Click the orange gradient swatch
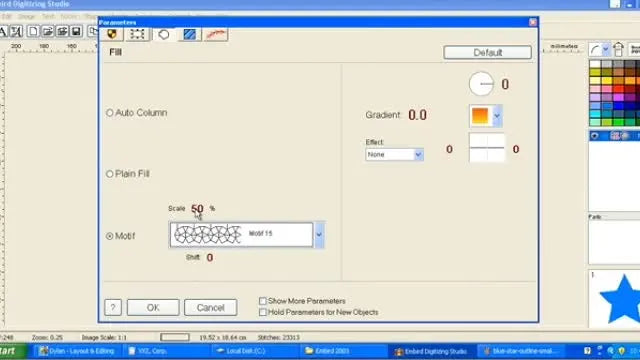Image resolution: width=640 pixels, height=360 pixels. point(480,116)
